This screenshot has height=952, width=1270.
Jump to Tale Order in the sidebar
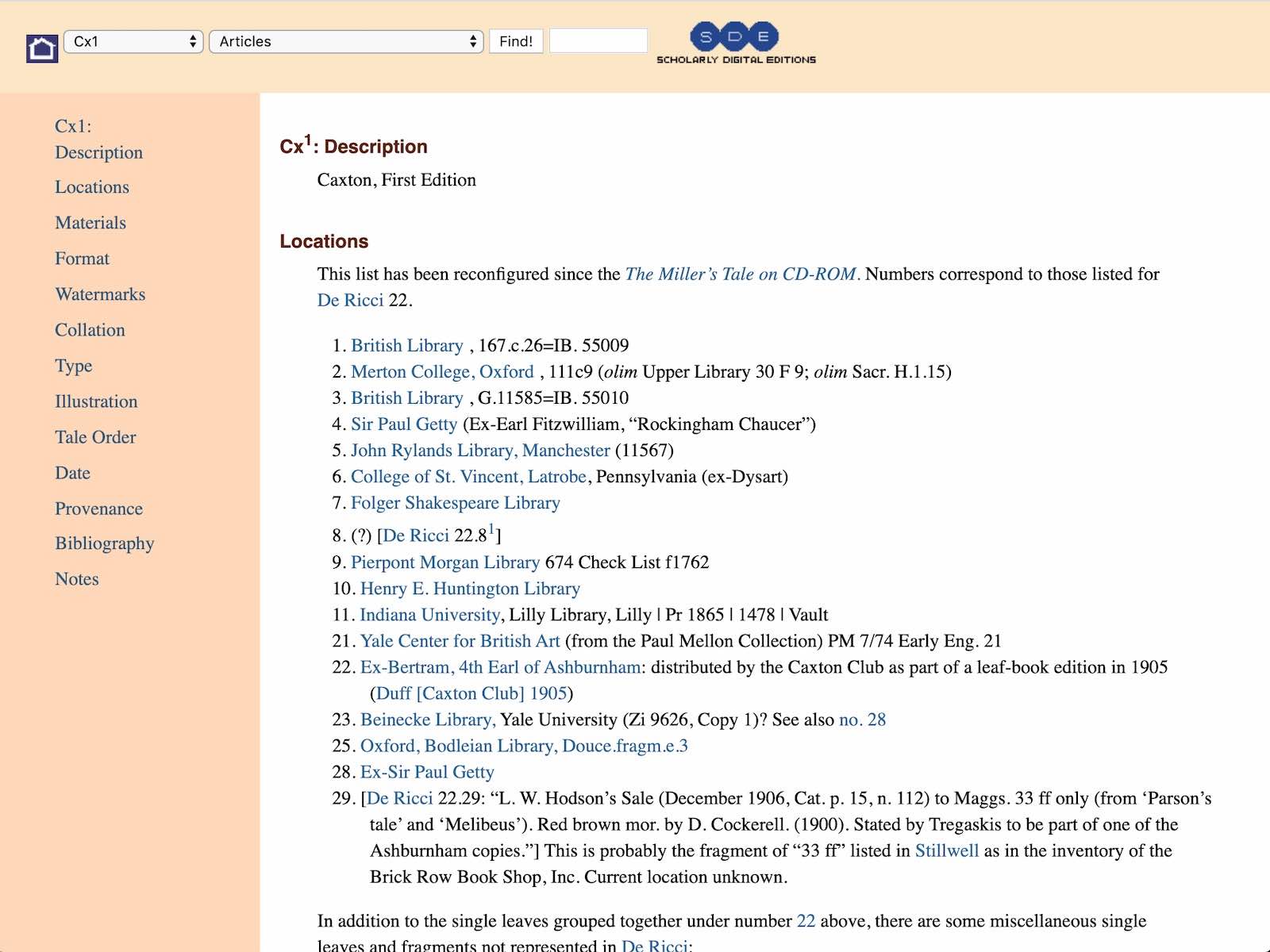[x=95, y=437]
